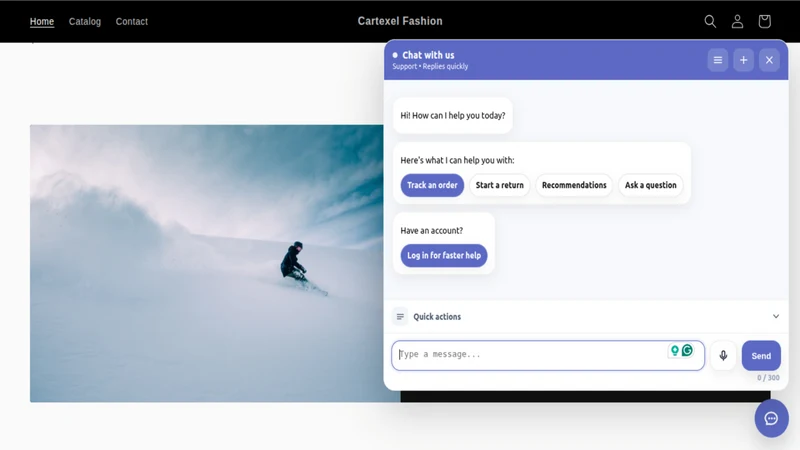Open the shopping cart icon
The width and height of the screenshot is (800, 450).
[x=764, y=21]
